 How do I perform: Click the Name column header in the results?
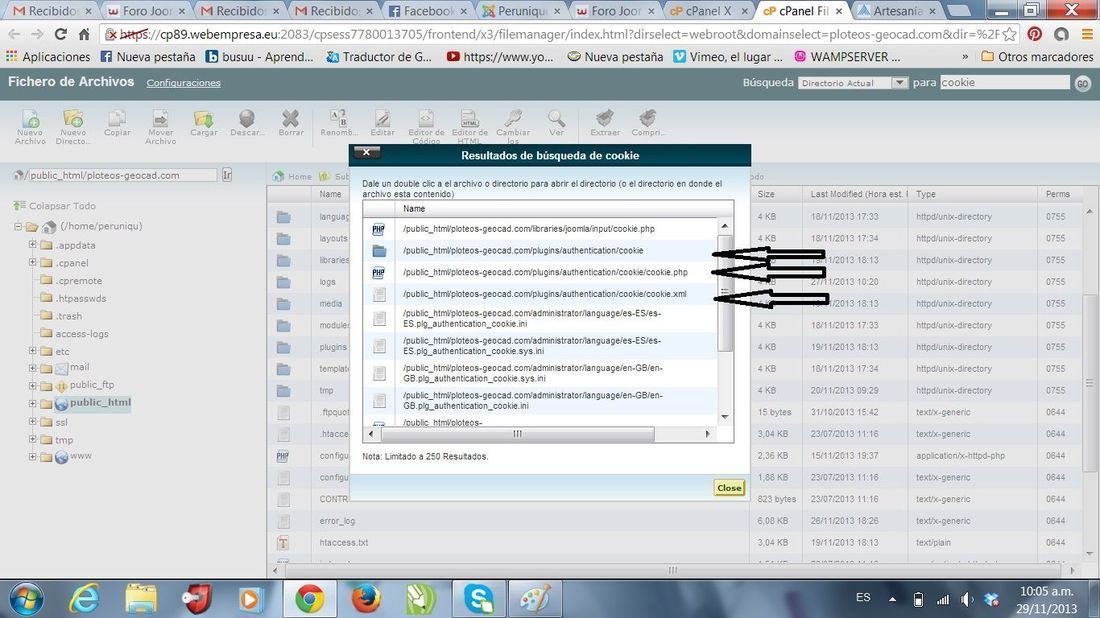pos(414,208)
